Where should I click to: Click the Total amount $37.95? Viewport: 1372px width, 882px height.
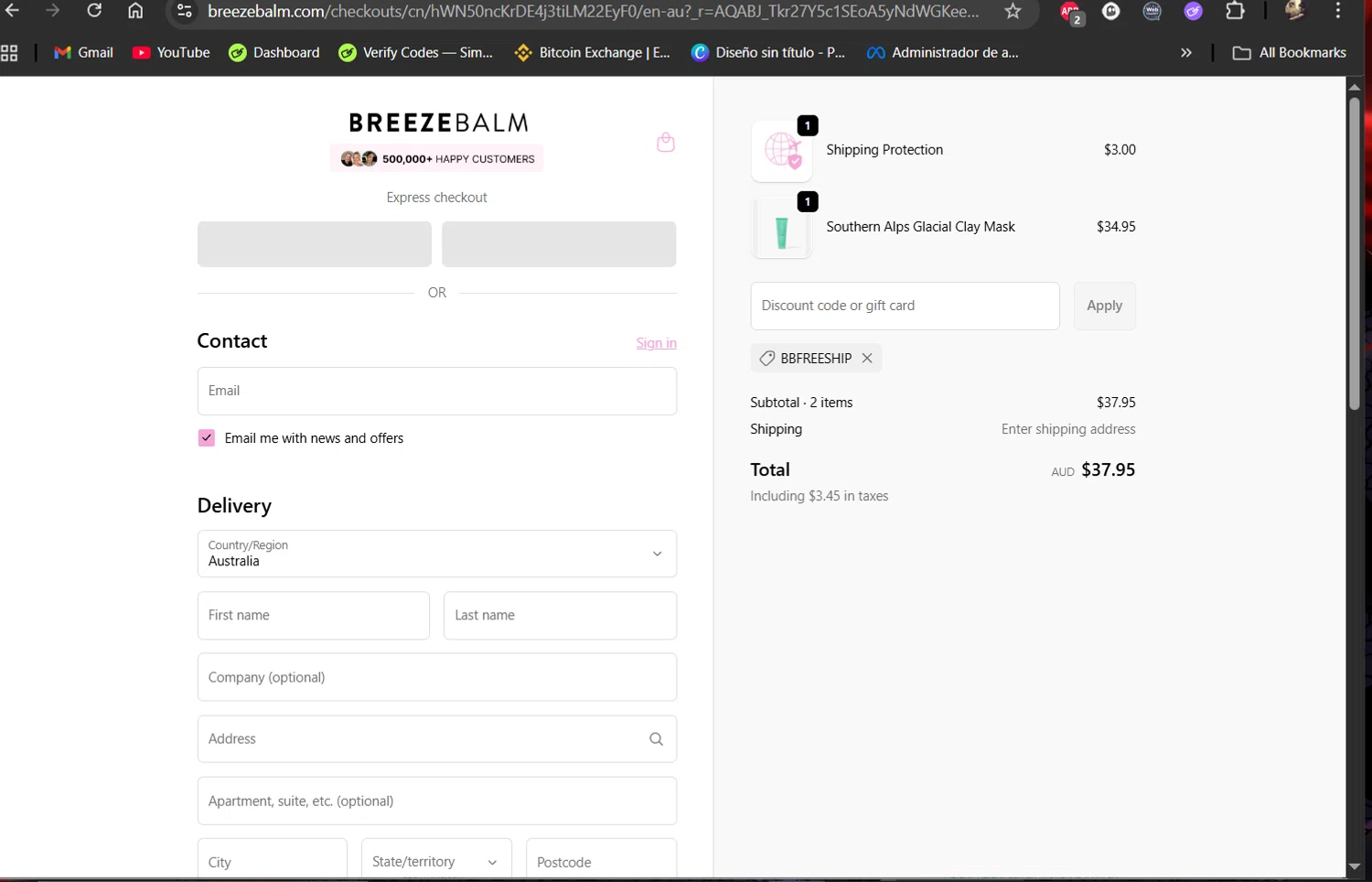tap(1108, 469)
